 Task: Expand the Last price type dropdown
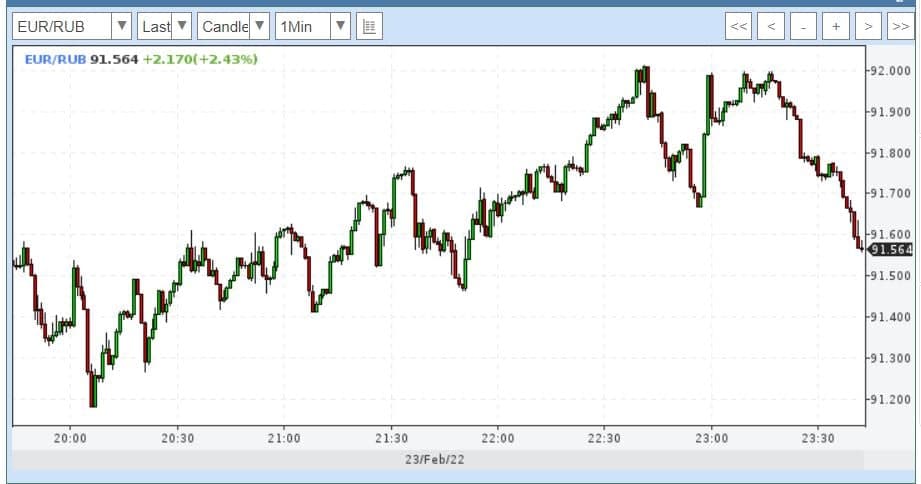(x=164, y=27)
